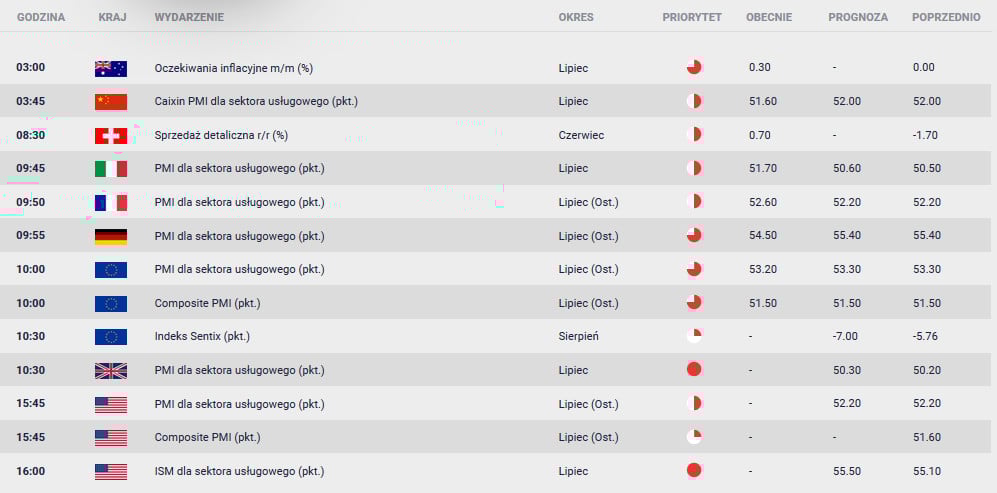The image size is (997, 493).
Task: Click the US flag beside ISM row
Action: click(111, 472)
